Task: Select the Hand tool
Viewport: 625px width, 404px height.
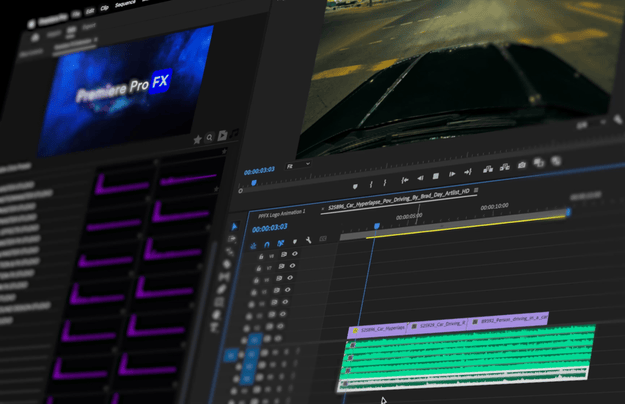Action: [x=216, y=315]
